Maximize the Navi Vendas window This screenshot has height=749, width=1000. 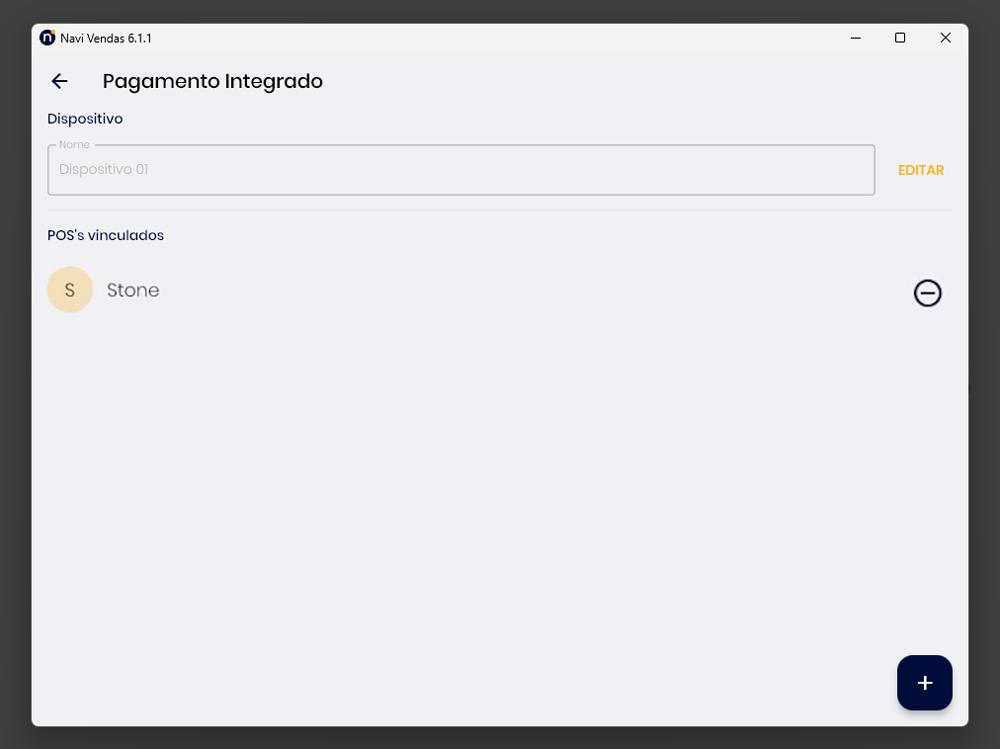pos(900,38)
